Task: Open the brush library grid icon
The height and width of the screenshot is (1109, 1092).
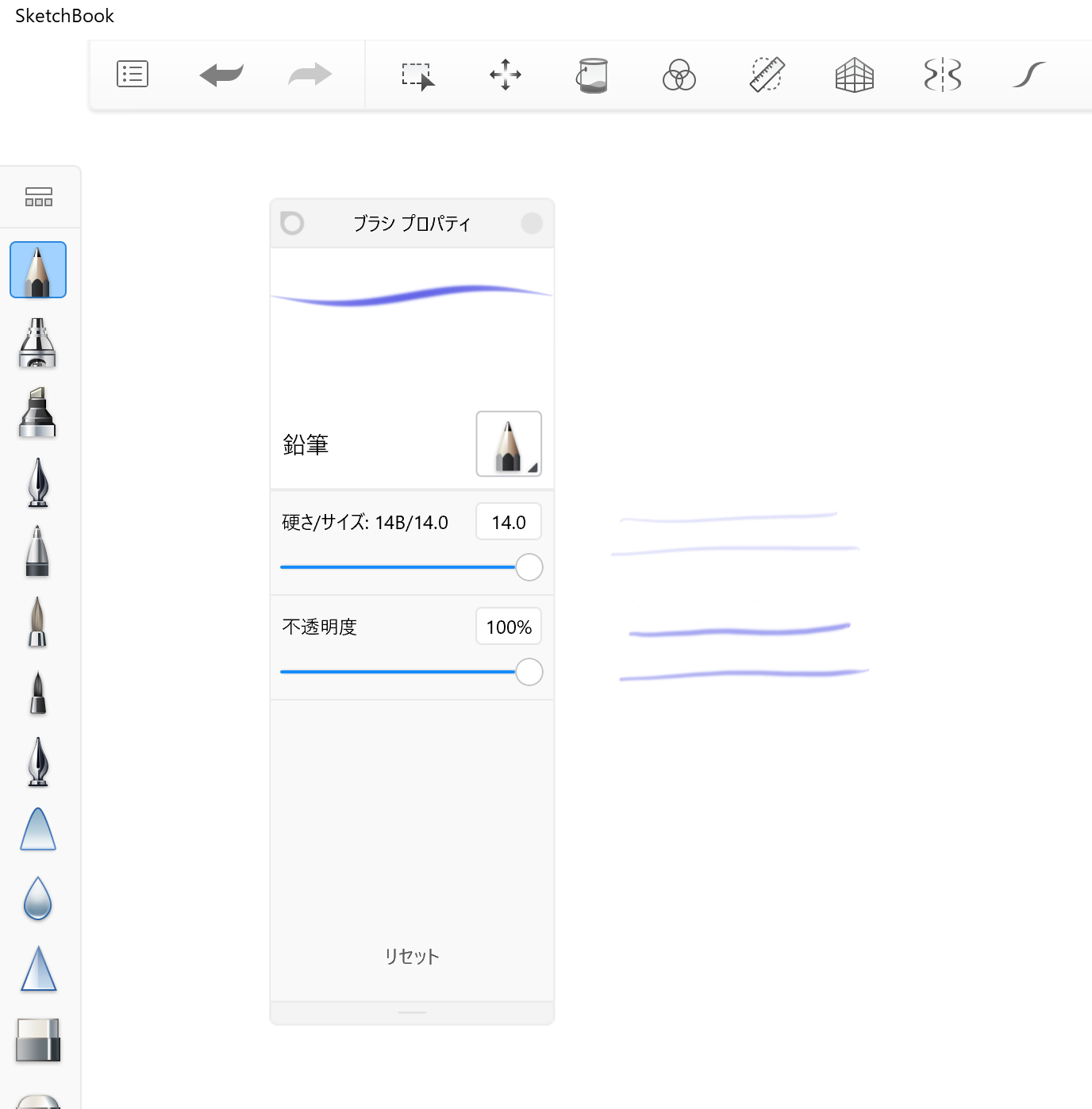Action: point(39,197)
